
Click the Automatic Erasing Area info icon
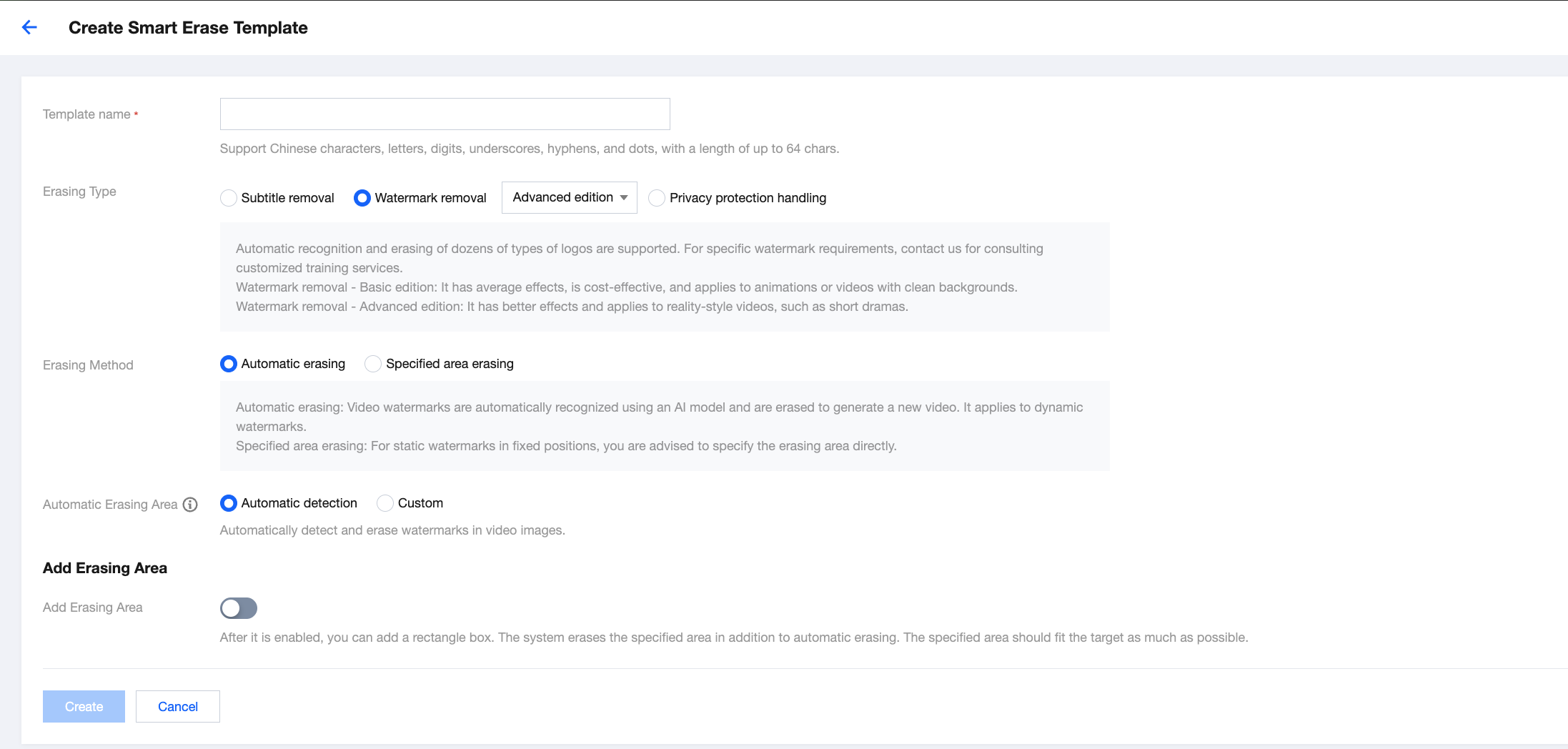190,505
